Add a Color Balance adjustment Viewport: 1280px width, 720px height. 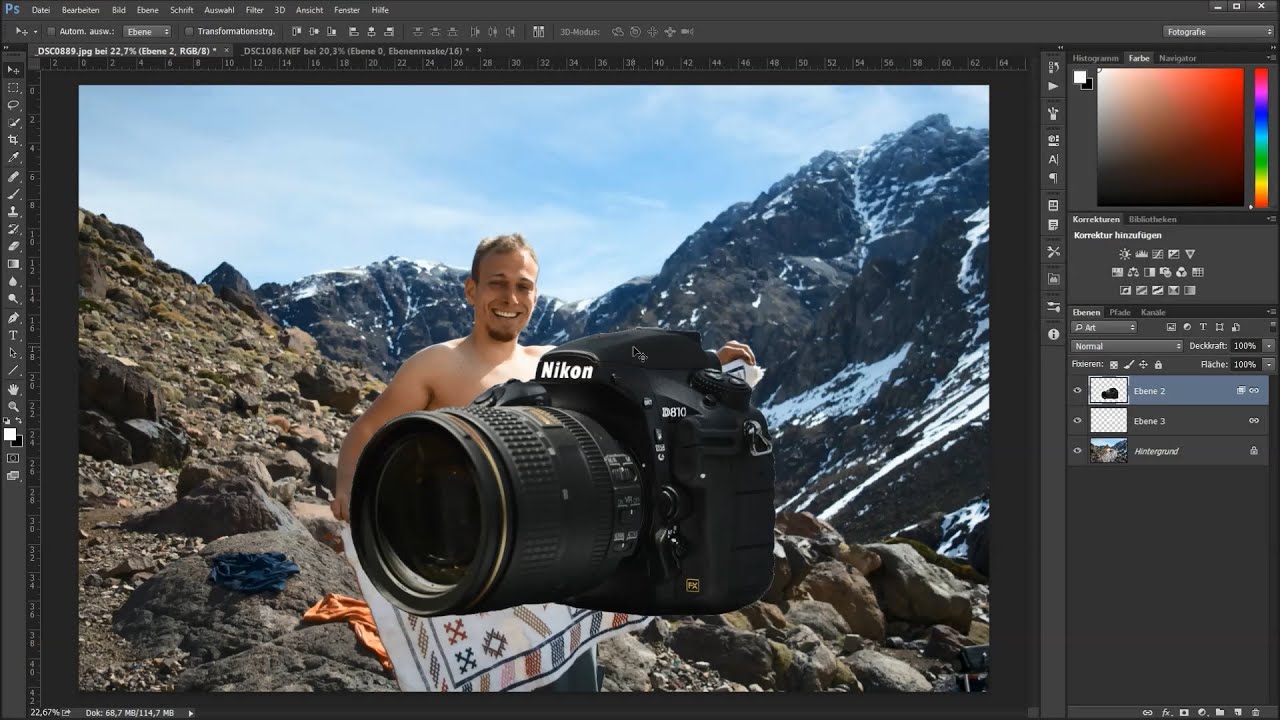(1133, 272)
